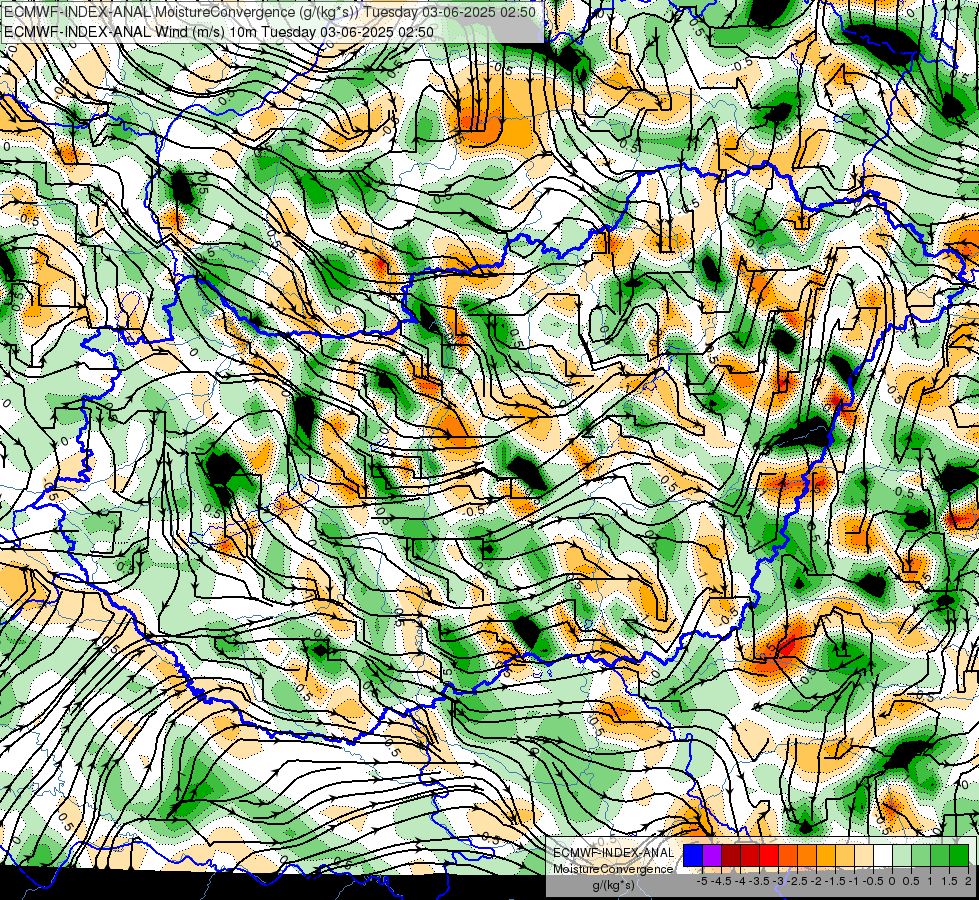Click the ECMWF-INDEX-ANAL label in the legend
Viewport: 979px width, 900px height.
click(614, 853)
